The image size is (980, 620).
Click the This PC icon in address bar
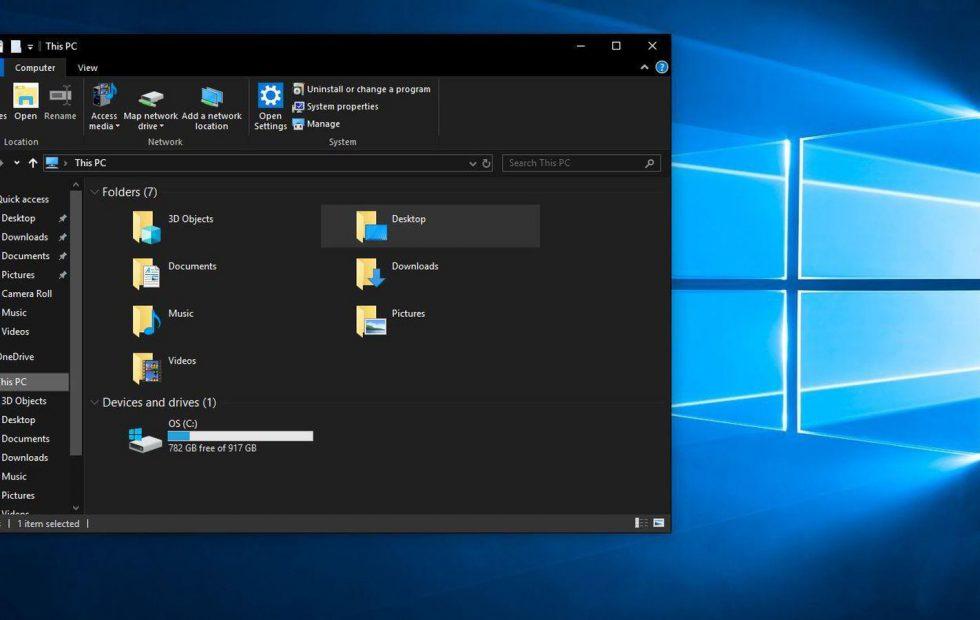[x=52, y=163]
